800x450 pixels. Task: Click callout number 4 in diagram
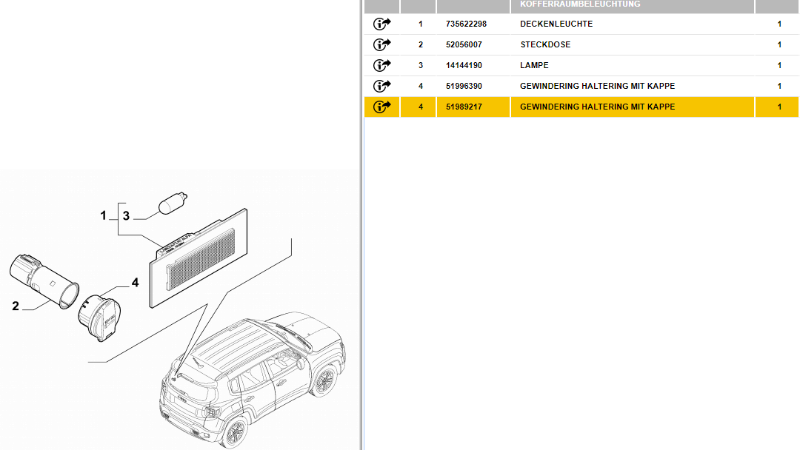(135, 283)
